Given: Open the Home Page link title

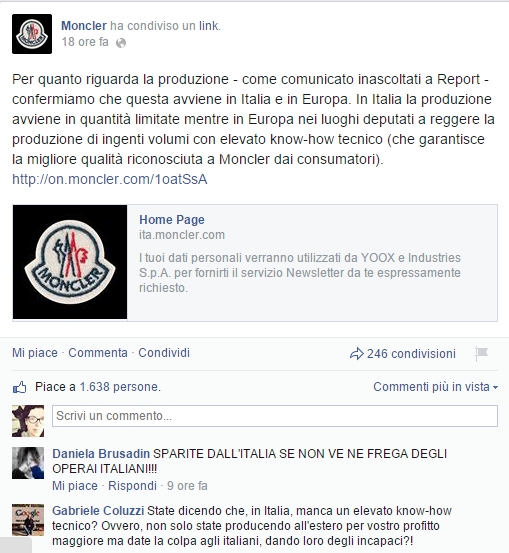Looking at the screenshot, I should 172,220.
